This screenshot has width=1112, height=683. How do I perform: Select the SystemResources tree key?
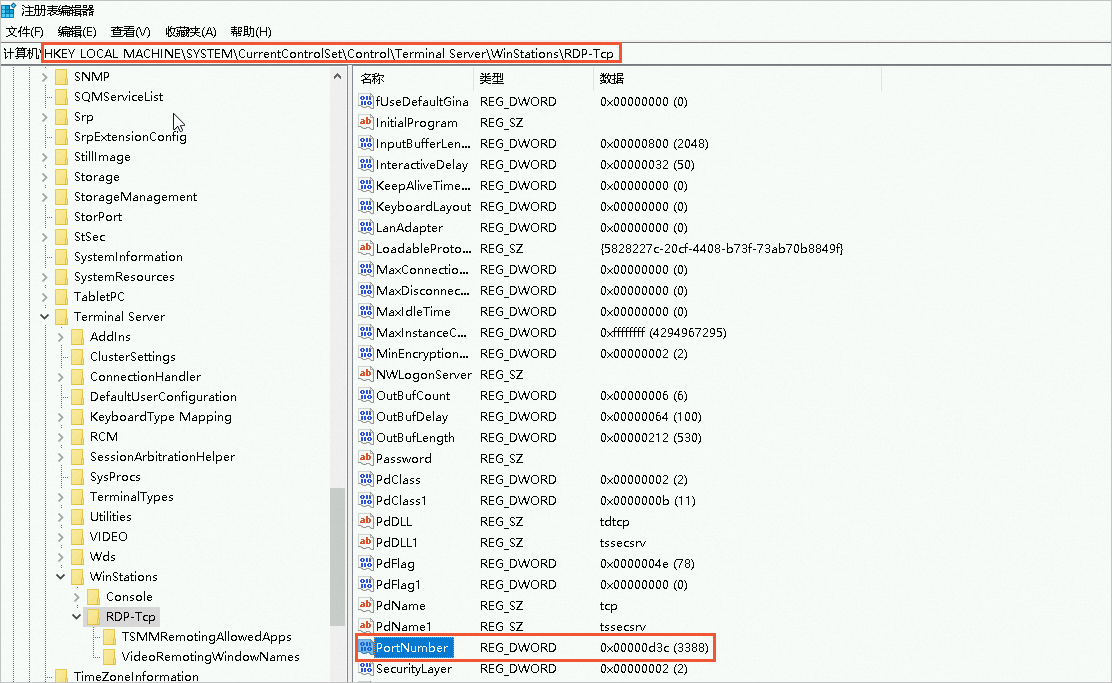point(124,277)
